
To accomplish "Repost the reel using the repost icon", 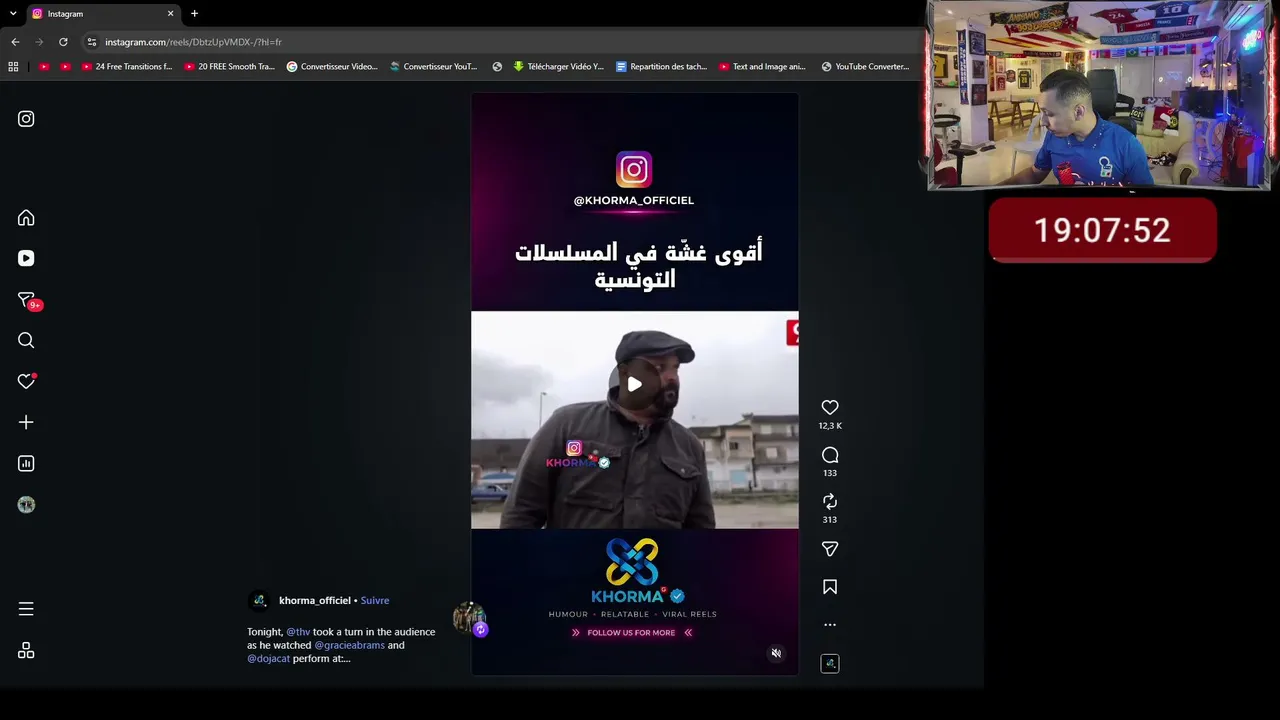I will (x=830, y=501).
